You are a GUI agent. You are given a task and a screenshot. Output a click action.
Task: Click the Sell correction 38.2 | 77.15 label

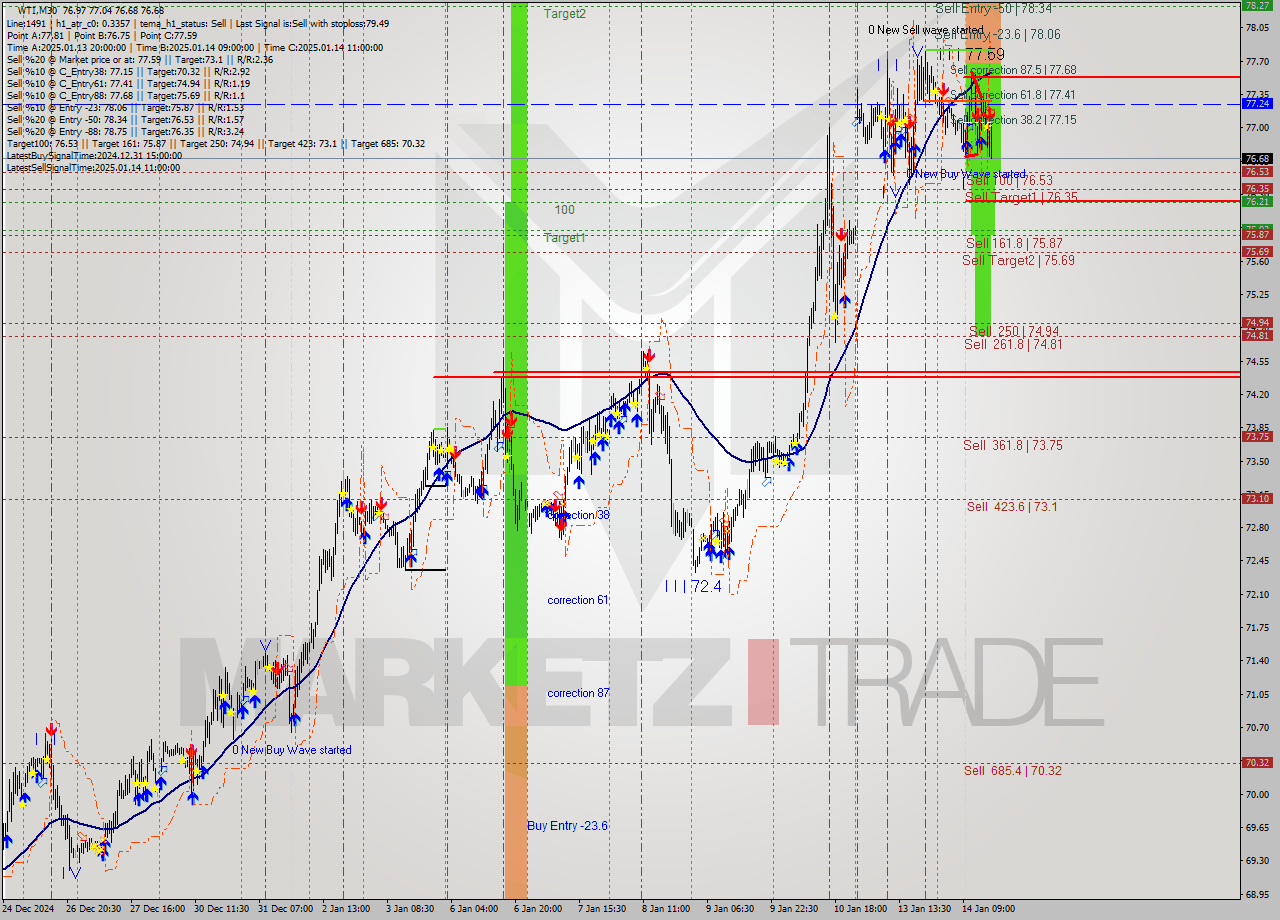coord(1013,120)
